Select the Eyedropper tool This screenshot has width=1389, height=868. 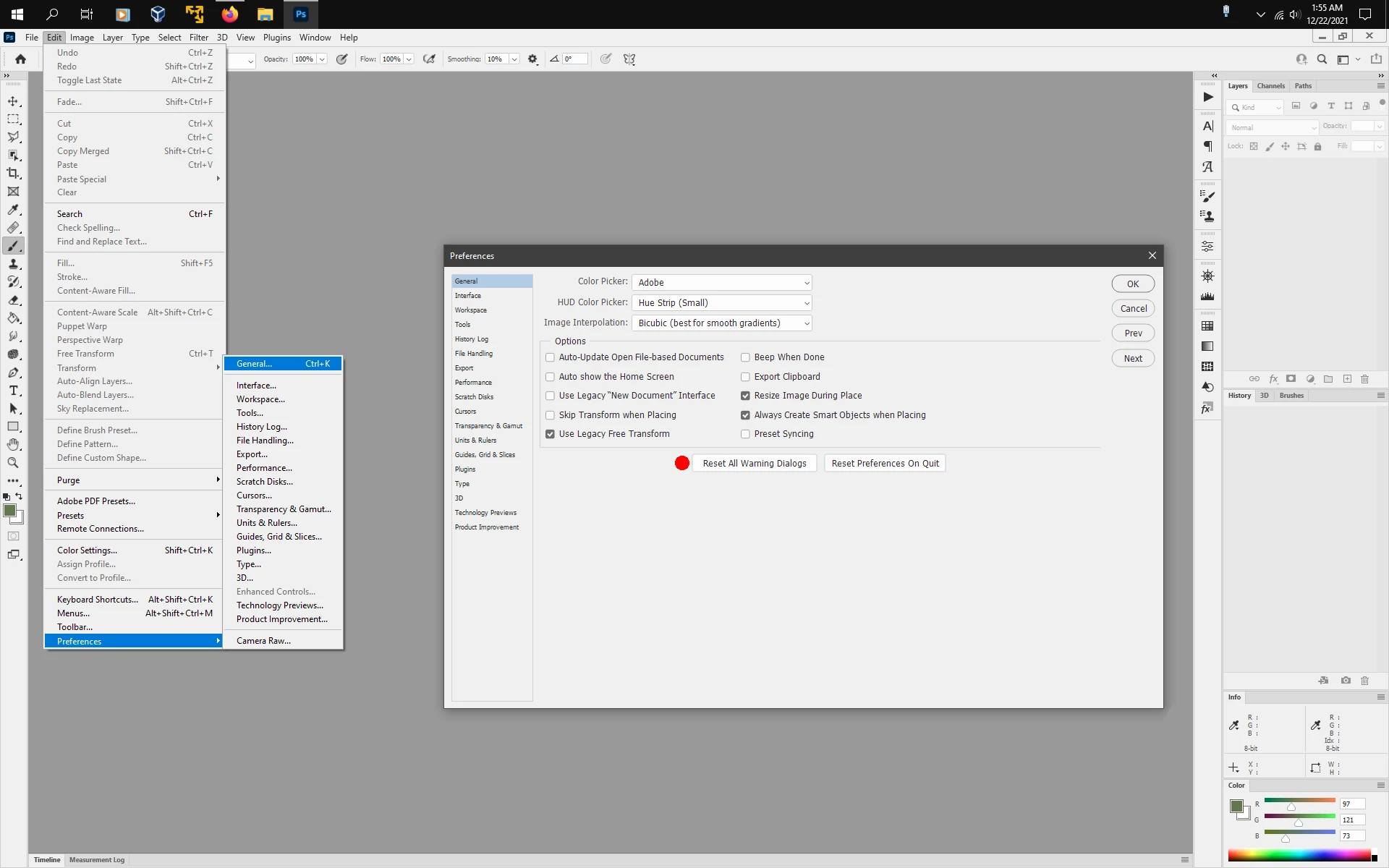[x=13, y=210]
